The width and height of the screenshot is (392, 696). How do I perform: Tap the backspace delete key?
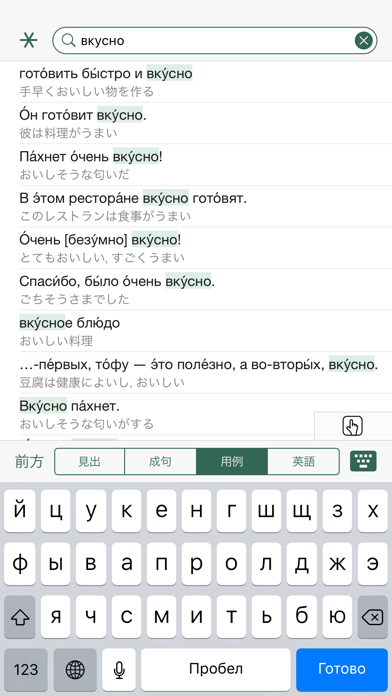[372, 617]
